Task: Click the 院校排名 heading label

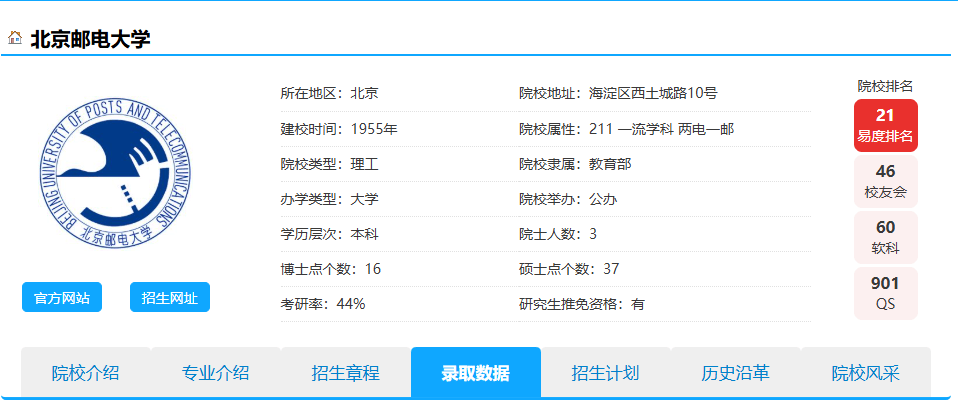Action: (885, 86)
